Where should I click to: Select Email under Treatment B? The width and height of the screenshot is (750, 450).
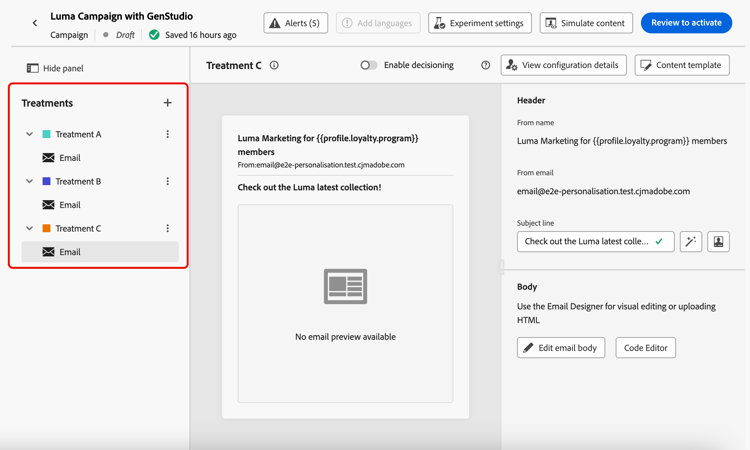[x=100, y=205]
